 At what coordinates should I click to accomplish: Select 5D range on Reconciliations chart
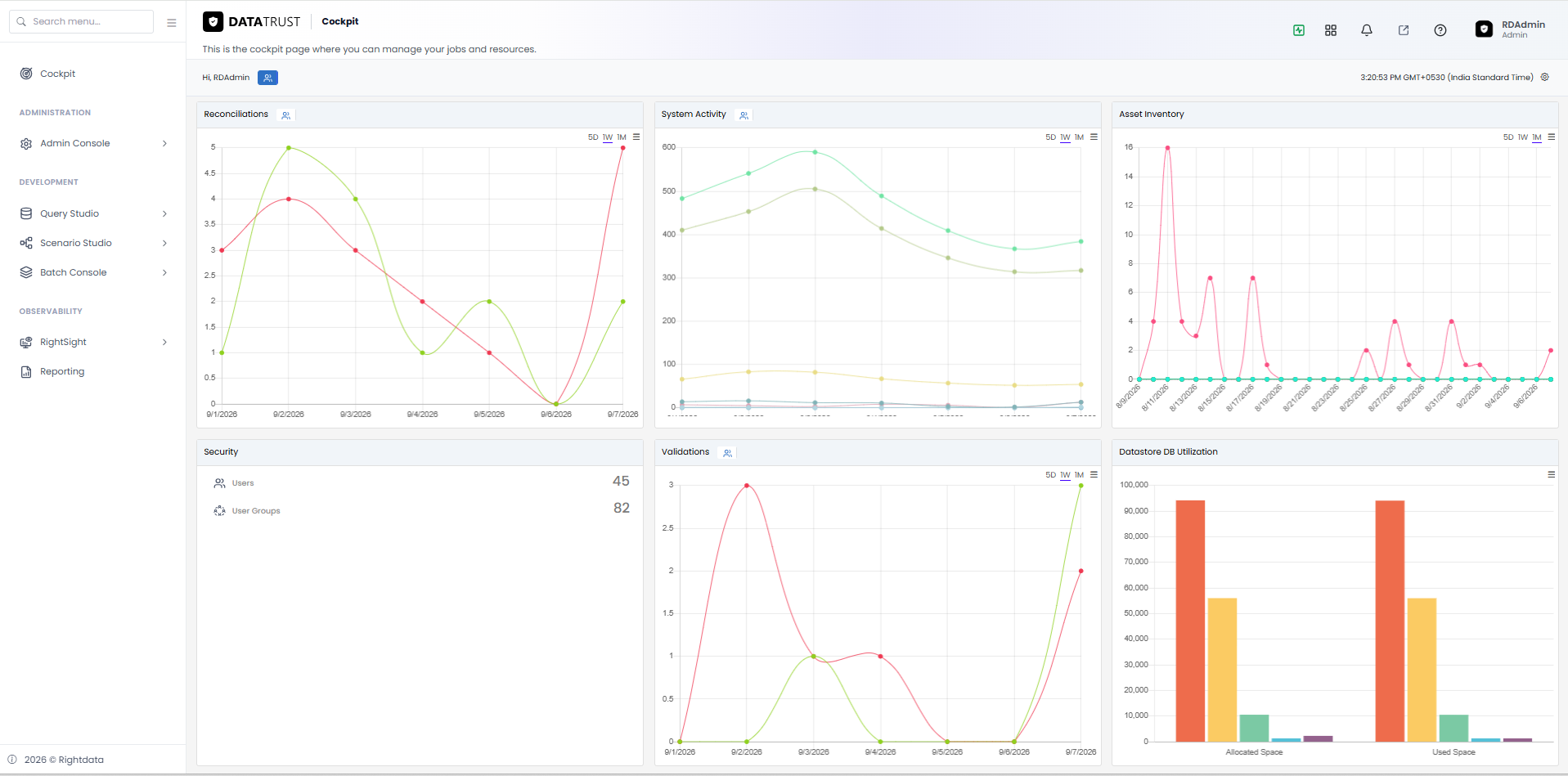(593, 137)
